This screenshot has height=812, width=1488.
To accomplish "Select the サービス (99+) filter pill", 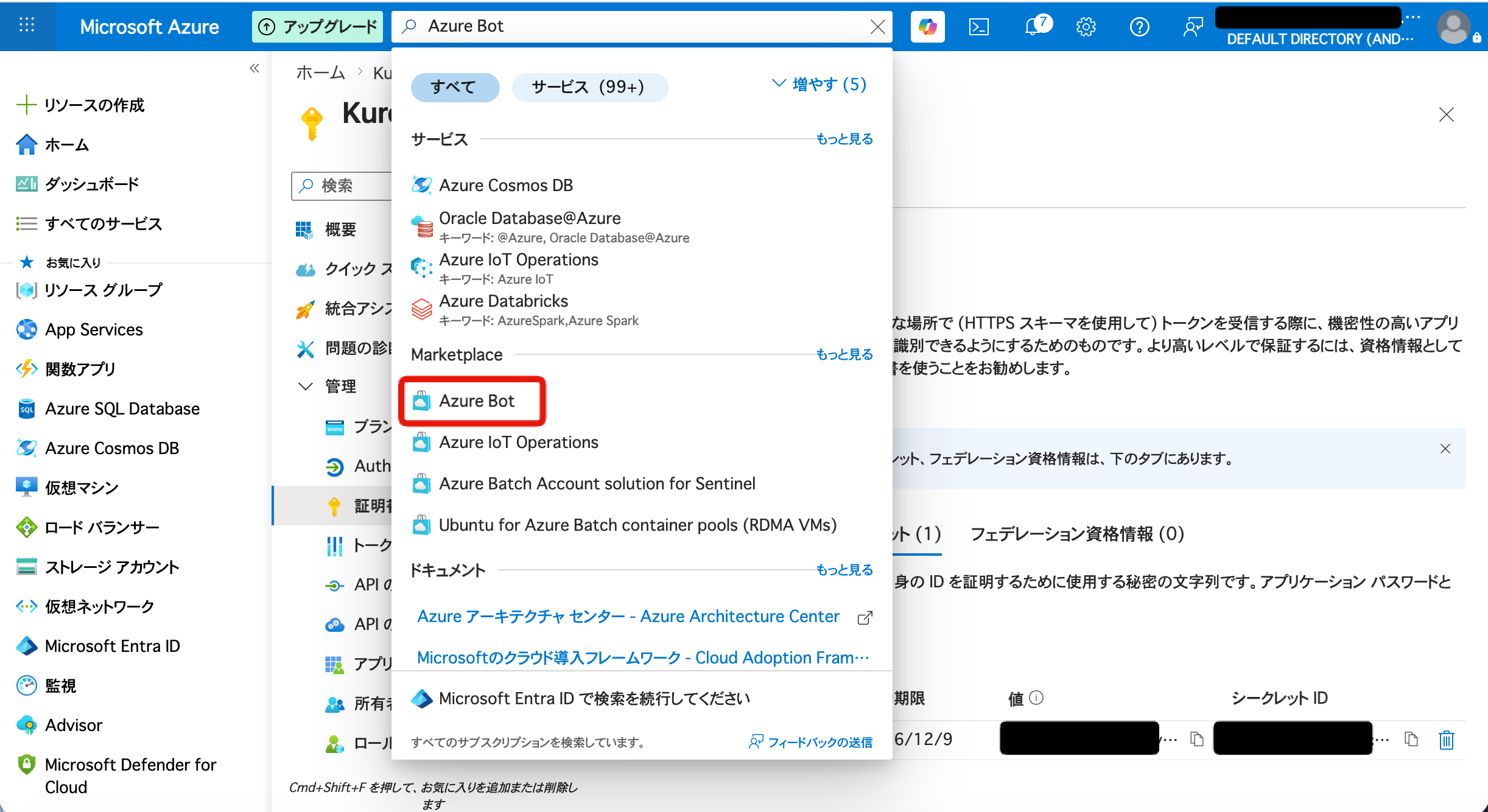I will point(589,87).
